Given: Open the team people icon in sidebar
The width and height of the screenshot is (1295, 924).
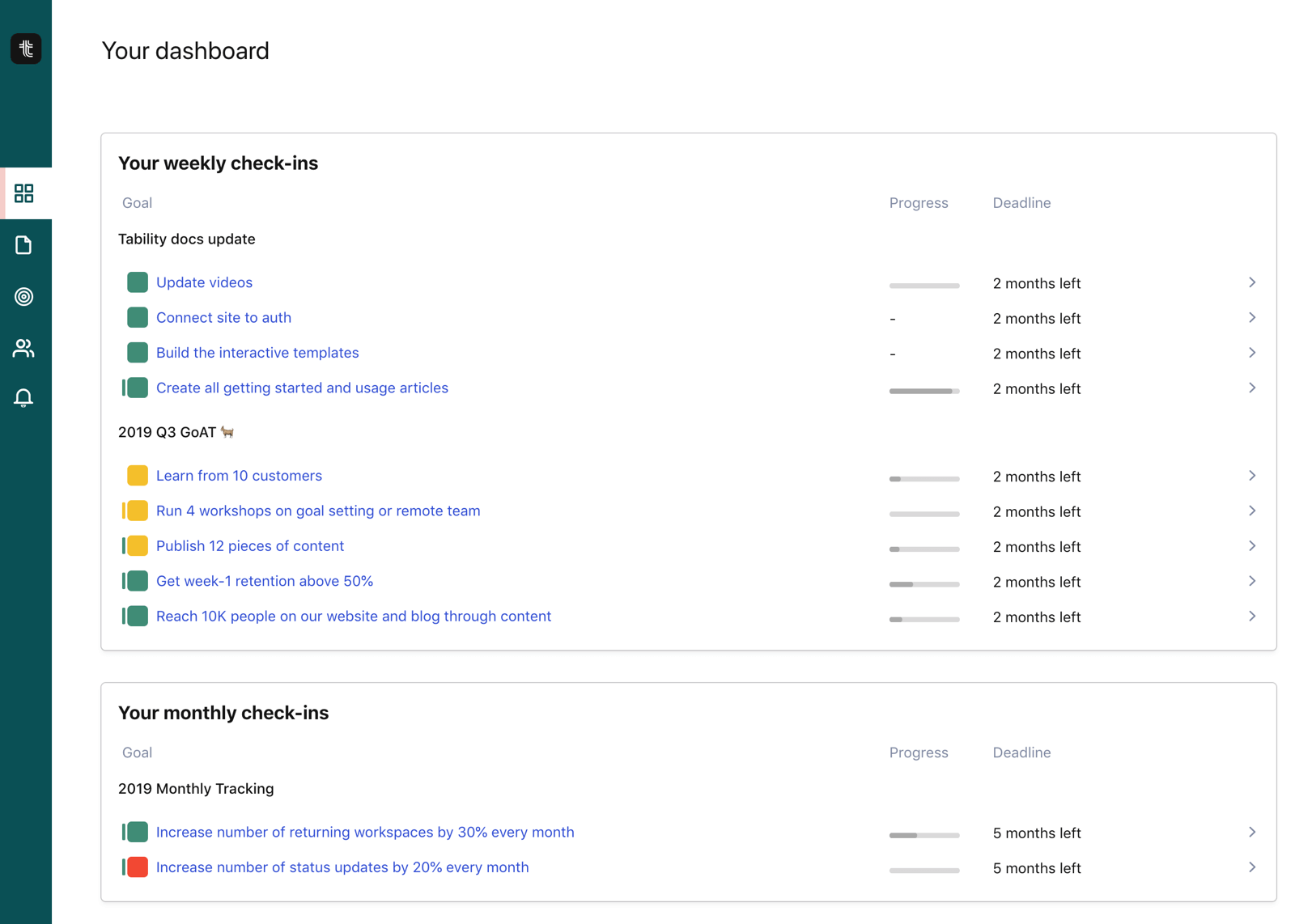Looking at the screenshot, I should (x=24, y=349).
